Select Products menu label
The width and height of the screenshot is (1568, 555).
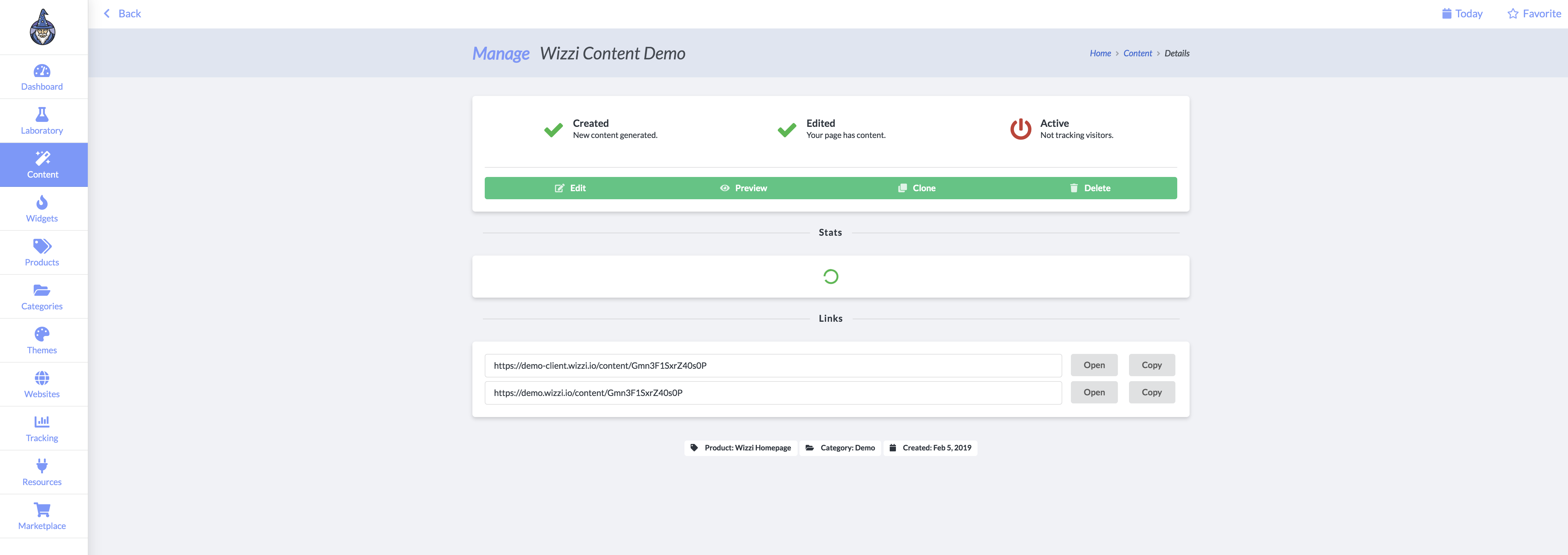tap(42, 263)
